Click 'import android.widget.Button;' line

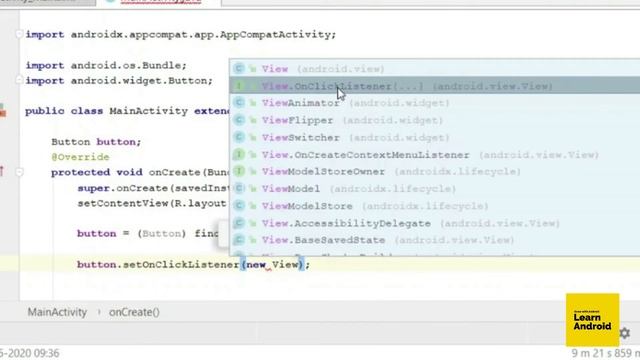click(x=119, y=81)
